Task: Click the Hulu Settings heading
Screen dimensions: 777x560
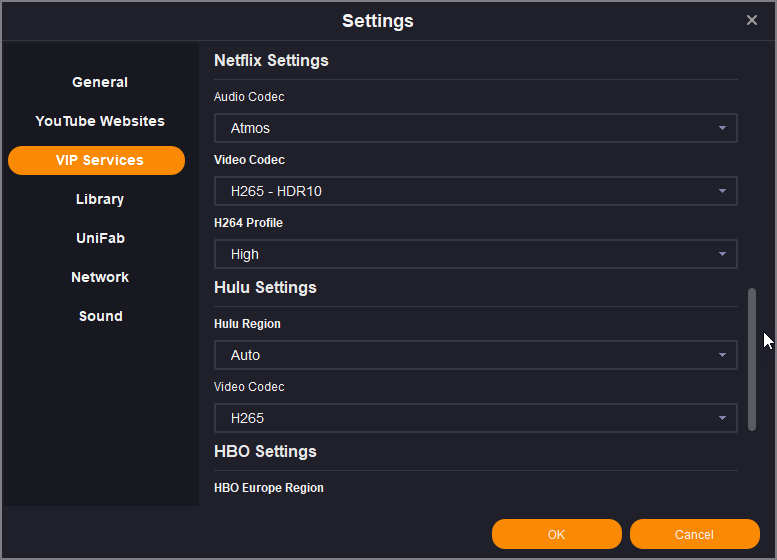Action: click(x=265, y=287)
